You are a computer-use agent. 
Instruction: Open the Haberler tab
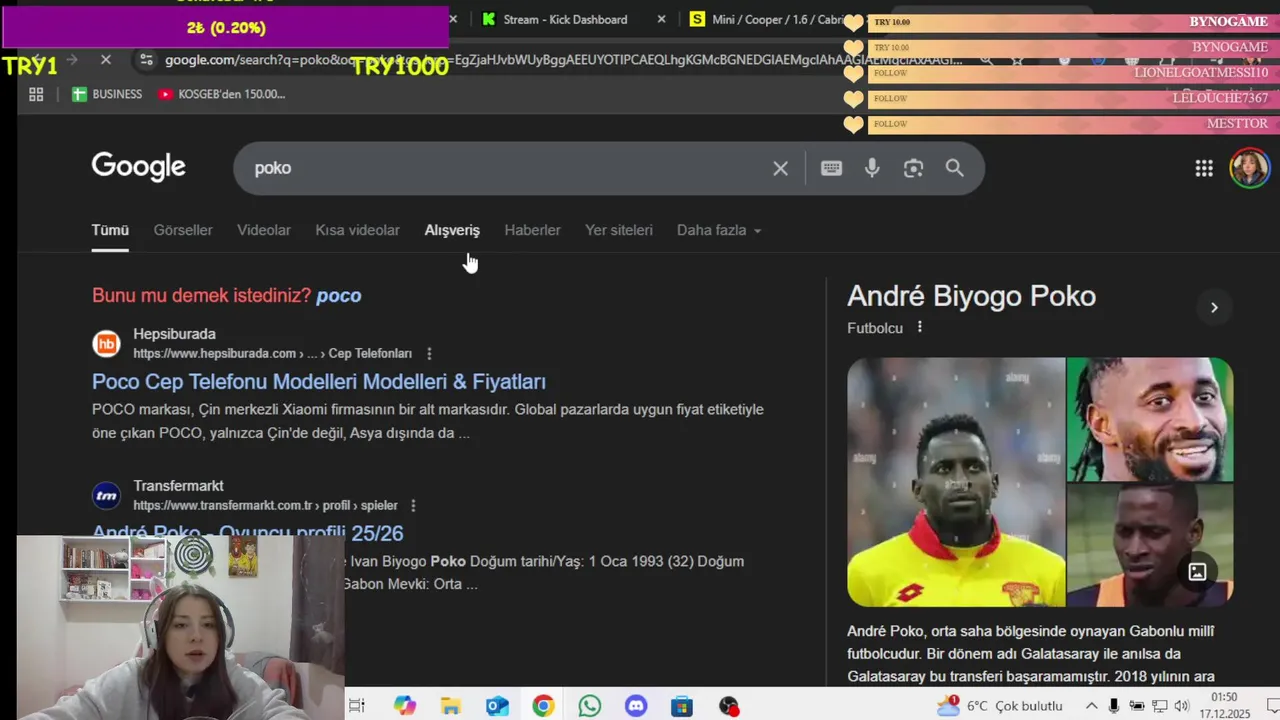(x=532, y=230)
